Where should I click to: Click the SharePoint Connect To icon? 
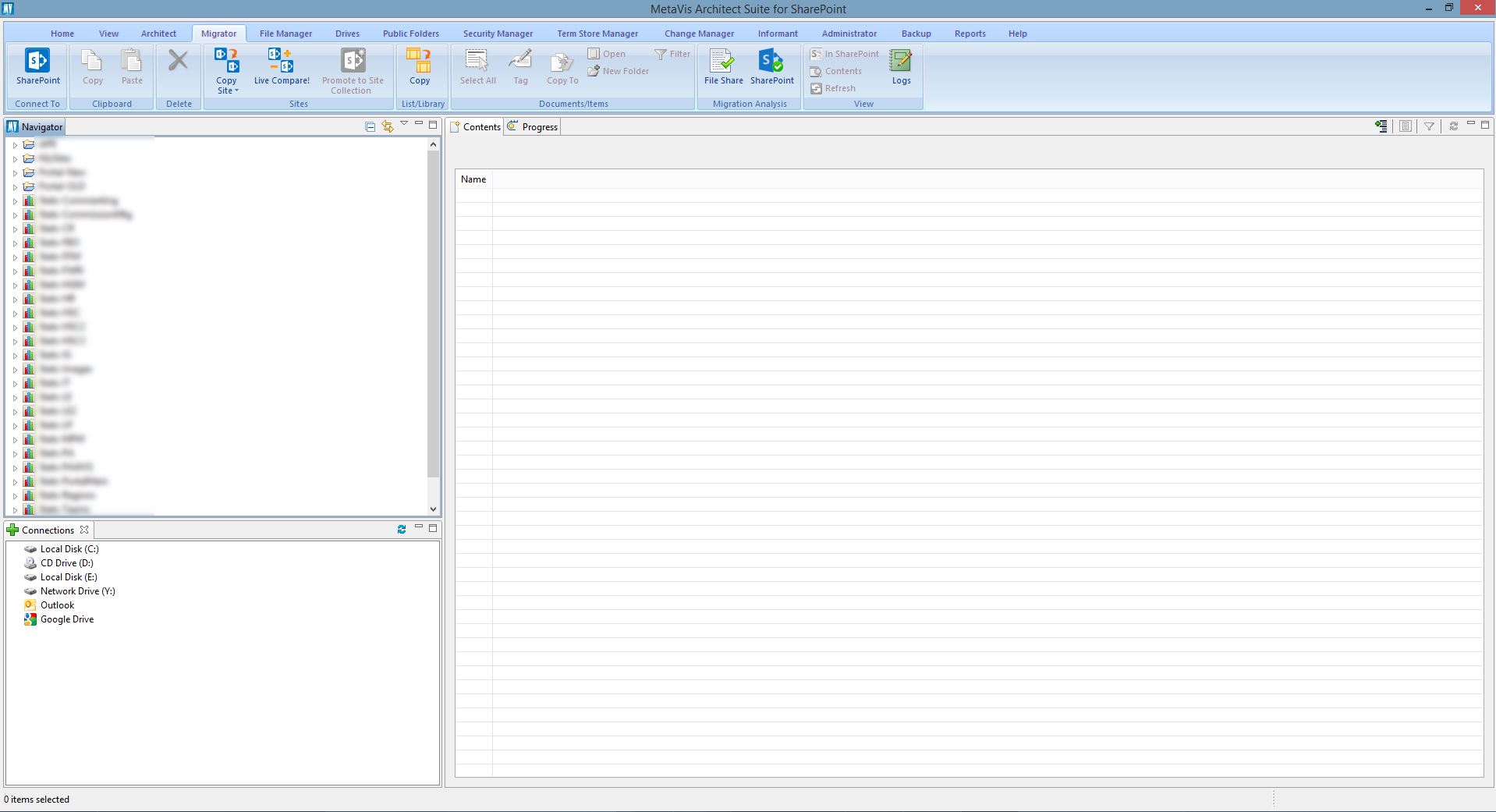[37, 62]
